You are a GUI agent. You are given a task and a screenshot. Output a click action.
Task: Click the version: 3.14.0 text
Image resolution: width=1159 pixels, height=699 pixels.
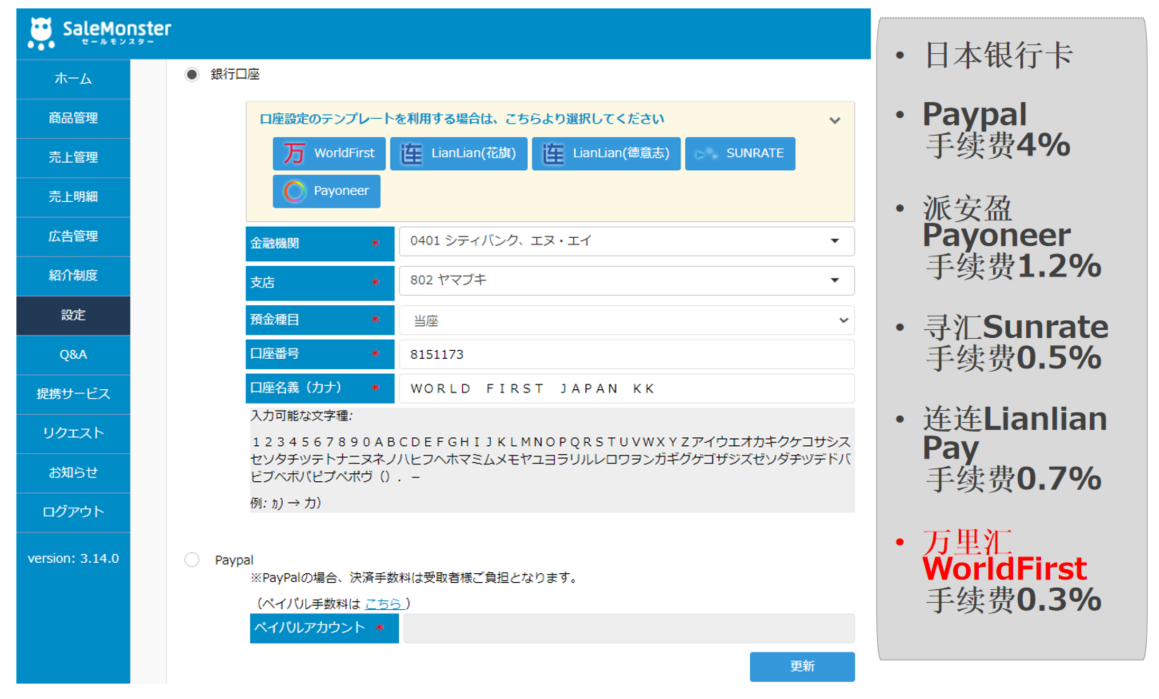[73, 559]
